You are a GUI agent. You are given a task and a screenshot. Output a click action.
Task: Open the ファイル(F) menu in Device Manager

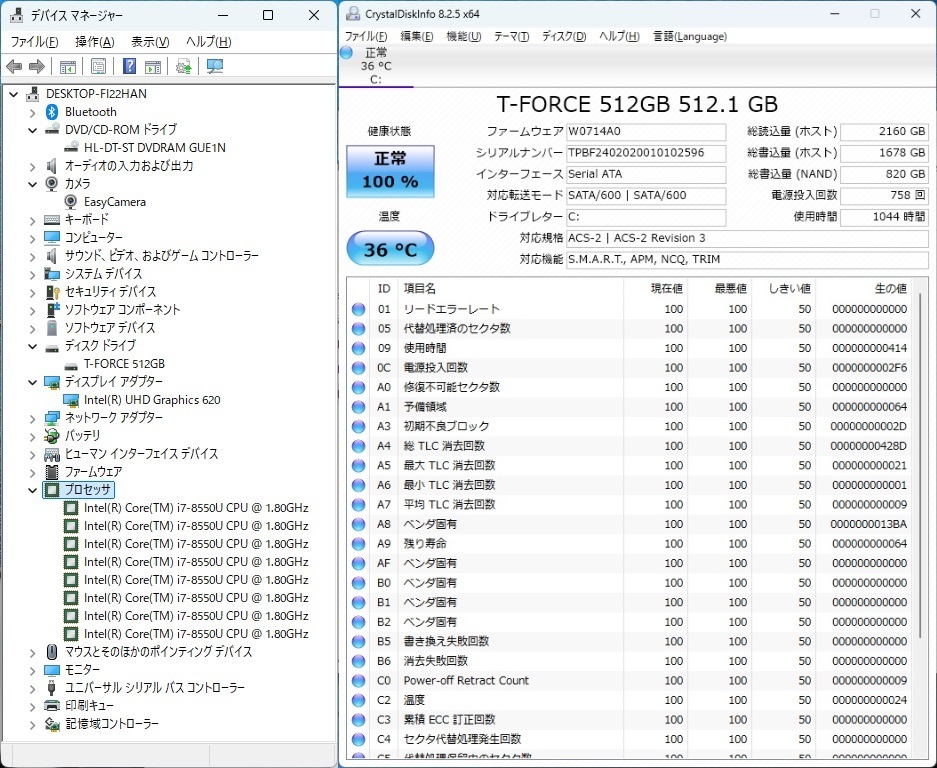coord(35,42)
